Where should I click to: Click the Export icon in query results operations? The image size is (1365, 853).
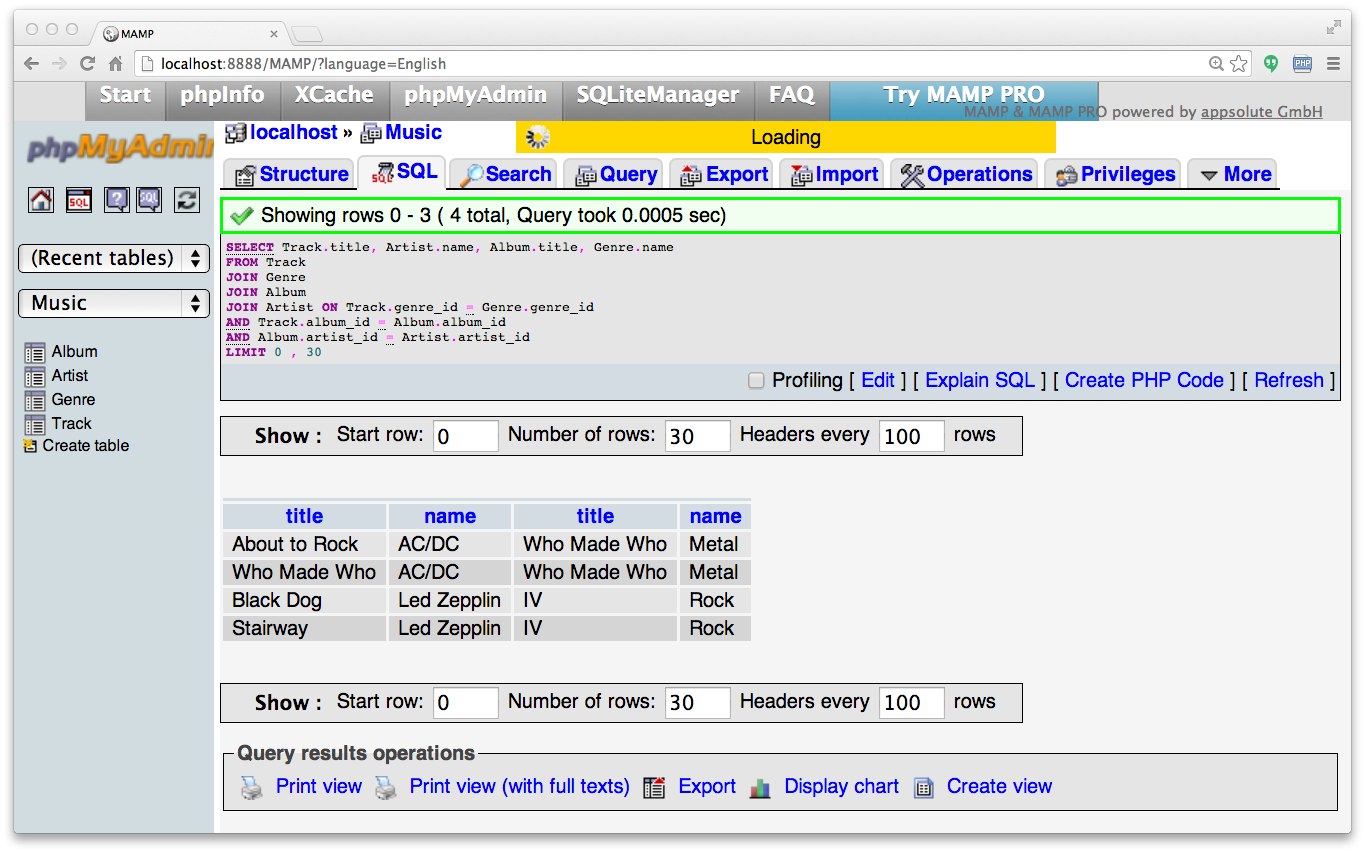click(x=654, y=788)
